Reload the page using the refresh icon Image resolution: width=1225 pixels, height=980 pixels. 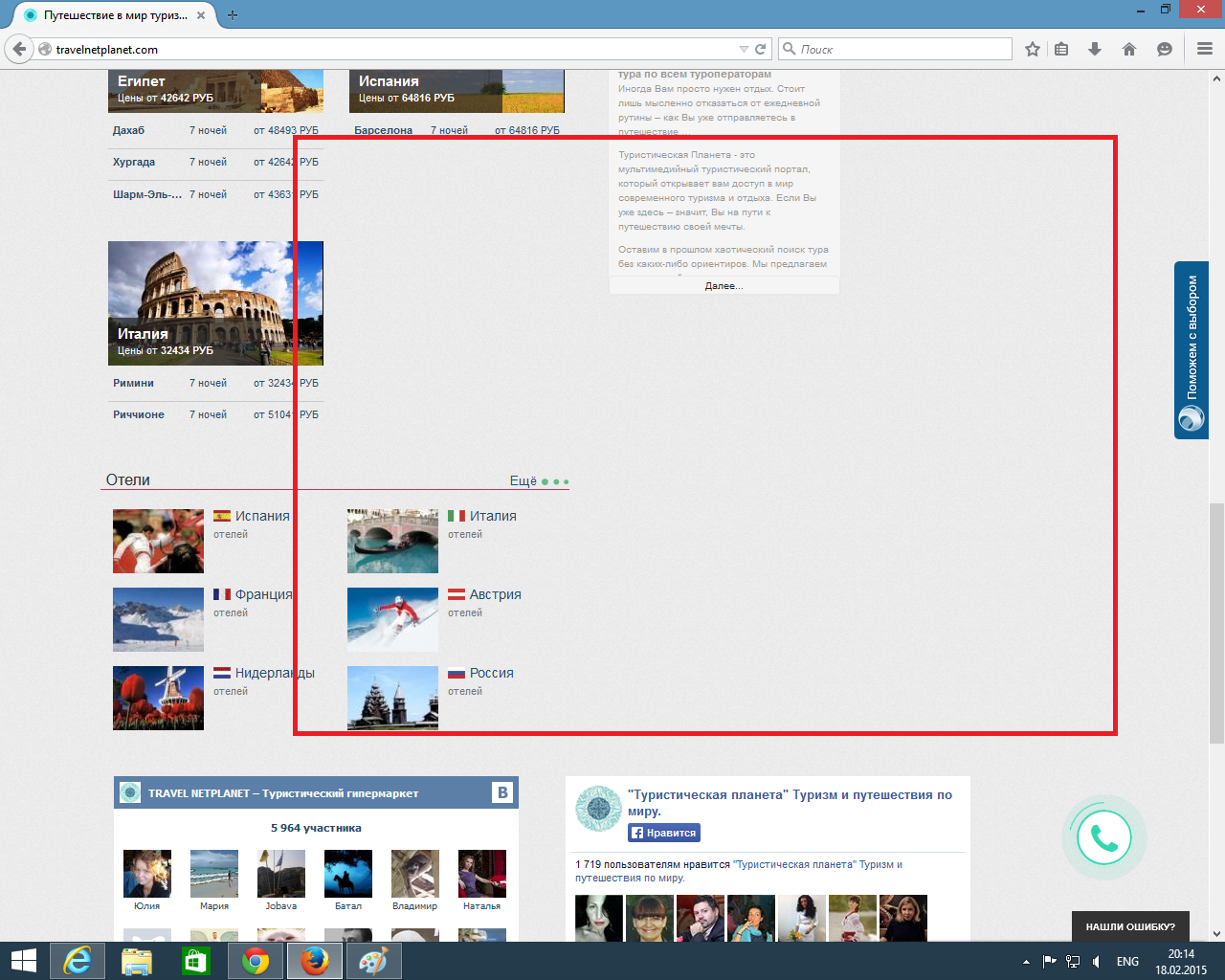pos(761,49)
